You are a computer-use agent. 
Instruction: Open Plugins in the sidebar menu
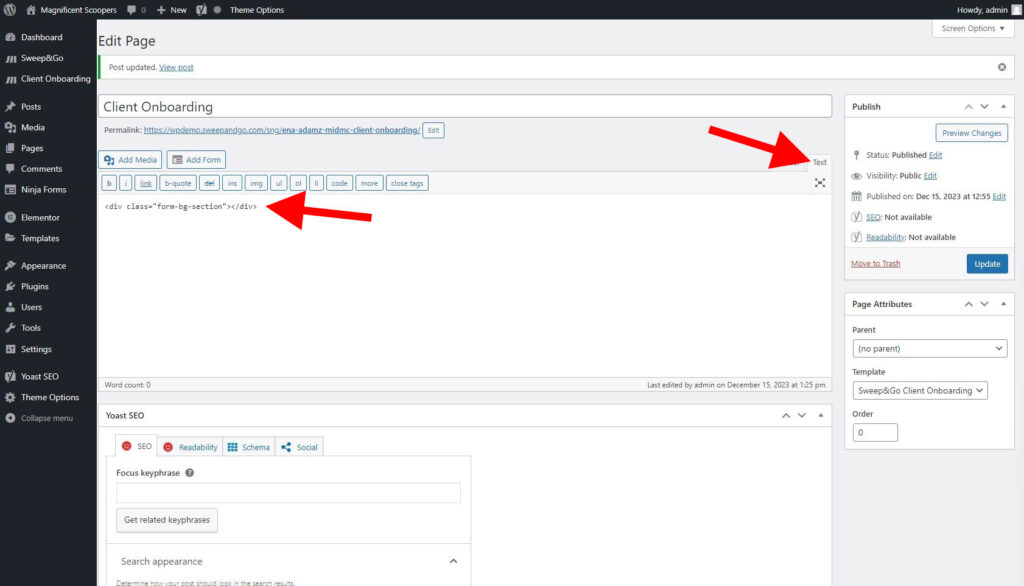coord(35,286)
